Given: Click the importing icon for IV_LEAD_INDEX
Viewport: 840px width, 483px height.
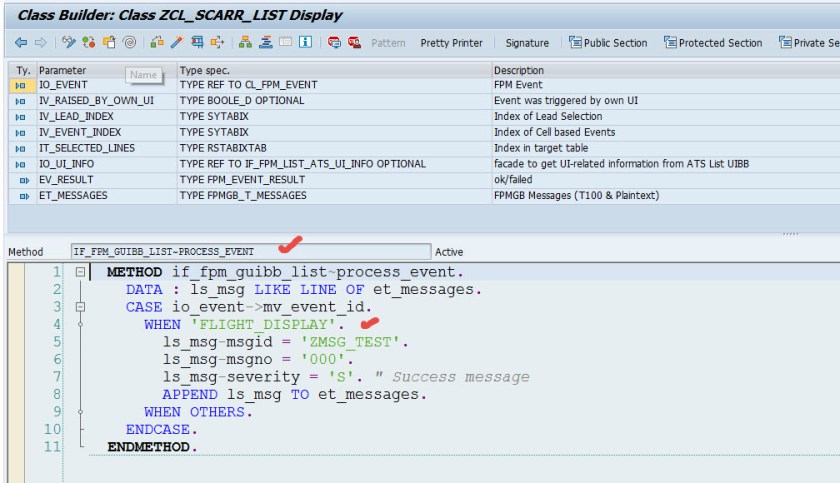Looking at the screenshot, I should (20, 117).
